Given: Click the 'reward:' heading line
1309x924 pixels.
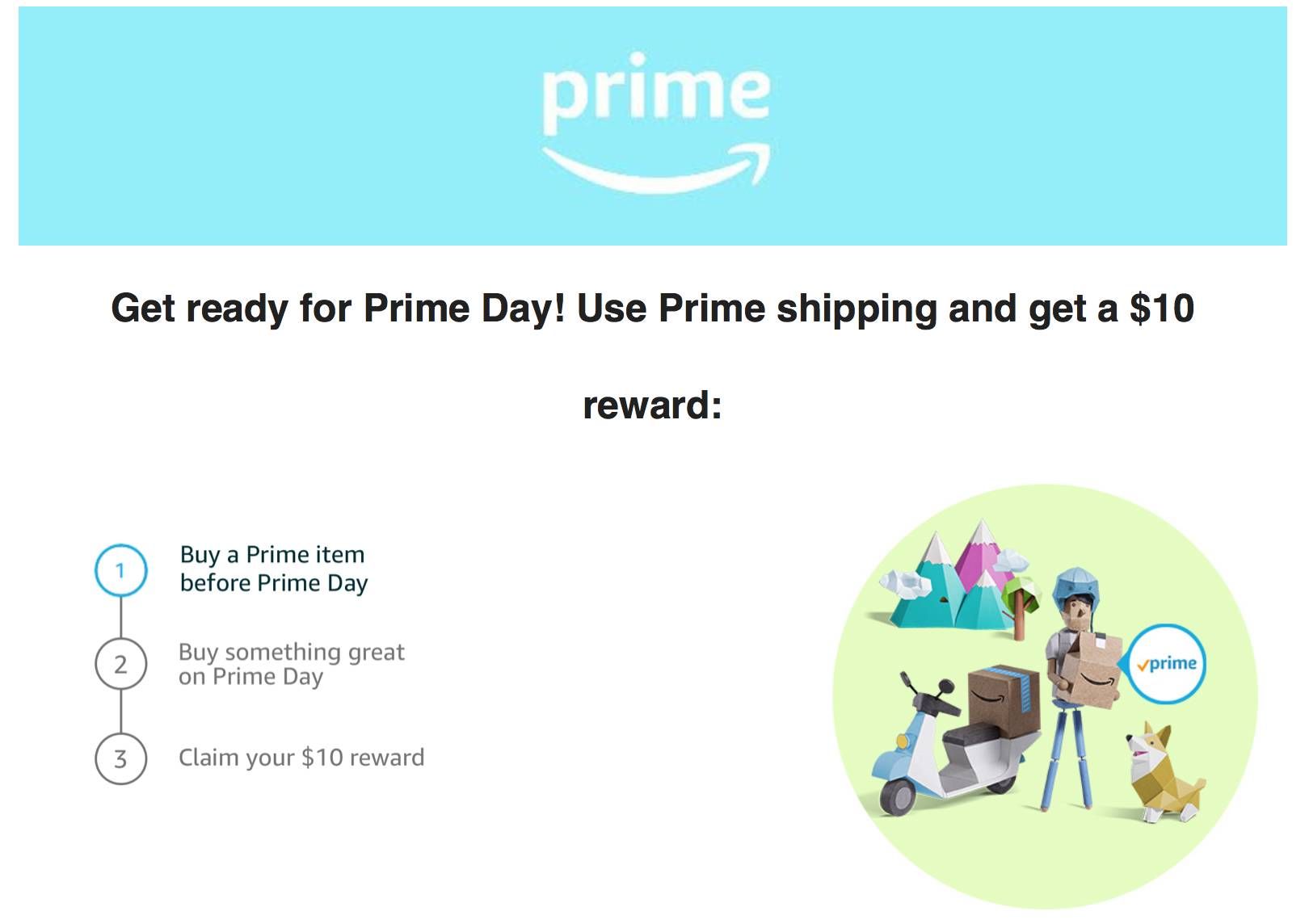Looking at the screenshot, I should [x=653, y=405].
